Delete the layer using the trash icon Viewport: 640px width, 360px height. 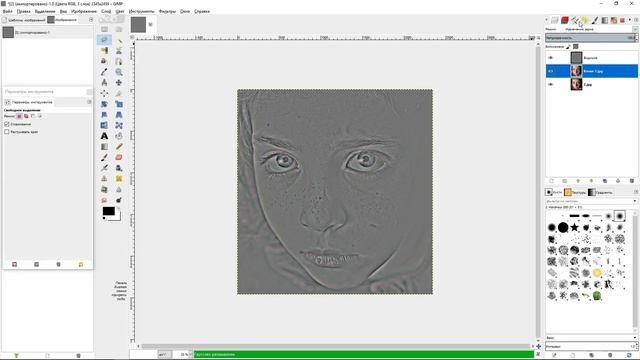pos(631,181)
